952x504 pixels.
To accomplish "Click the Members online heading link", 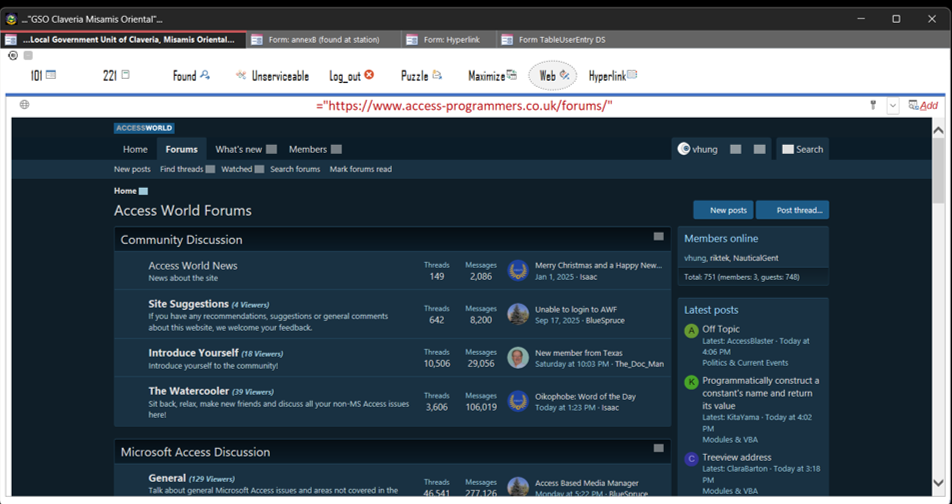I will tap(721, 239).
